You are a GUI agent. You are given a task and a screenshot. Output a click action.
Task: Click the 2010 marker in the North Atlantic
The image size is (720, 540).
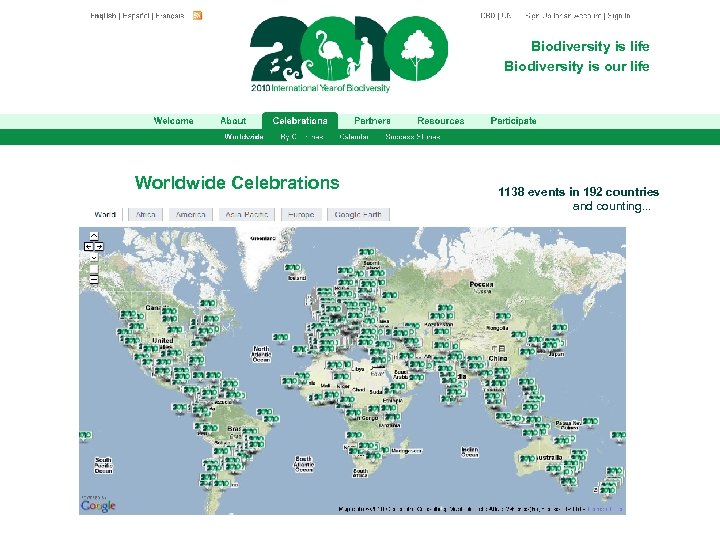[x=281, y=338]
